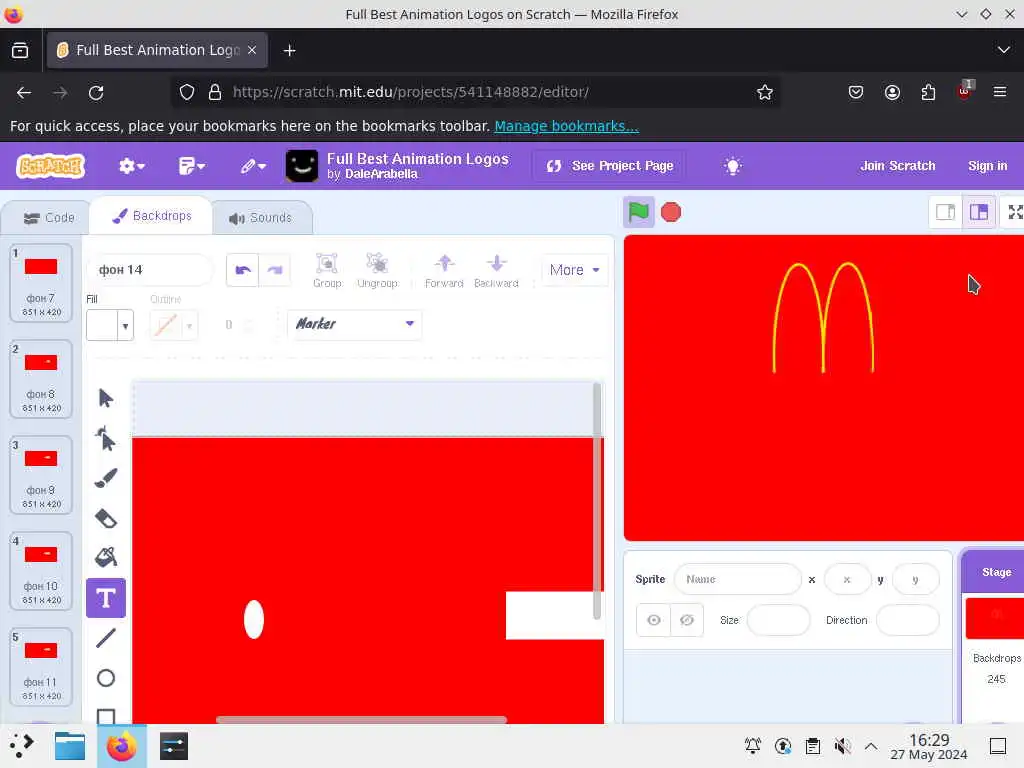Click Join Scratch link
This screenshot has height=768, width=1024.
pos(897,166)
